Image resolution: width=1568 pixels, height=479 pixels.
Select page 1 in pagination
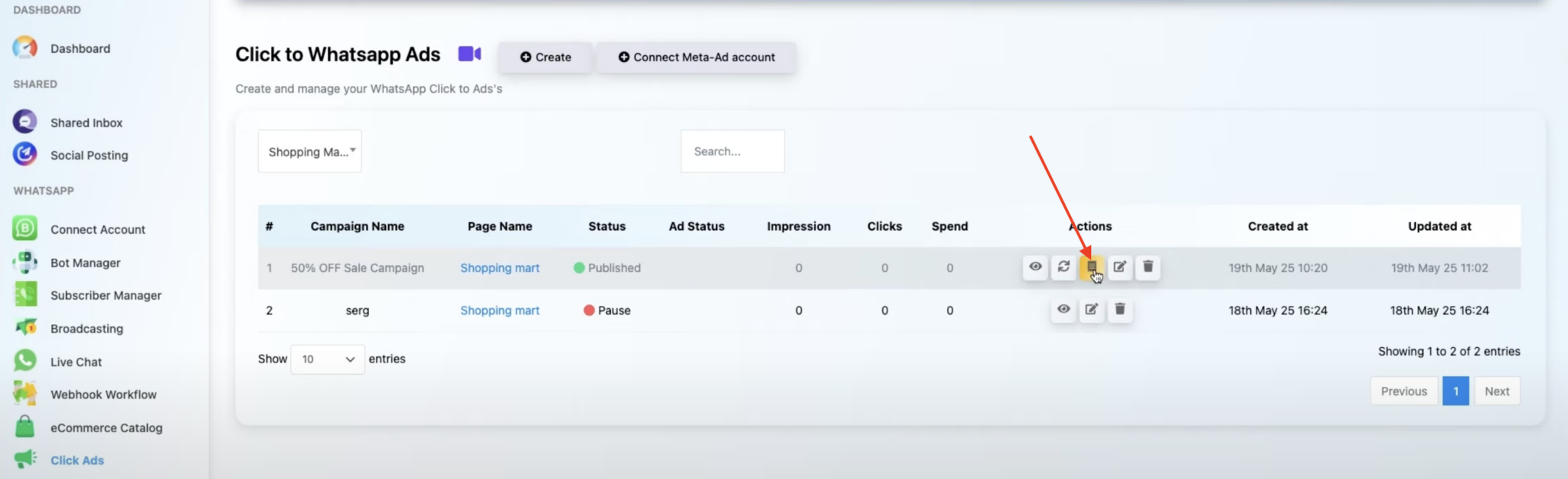pos(1455,391)
